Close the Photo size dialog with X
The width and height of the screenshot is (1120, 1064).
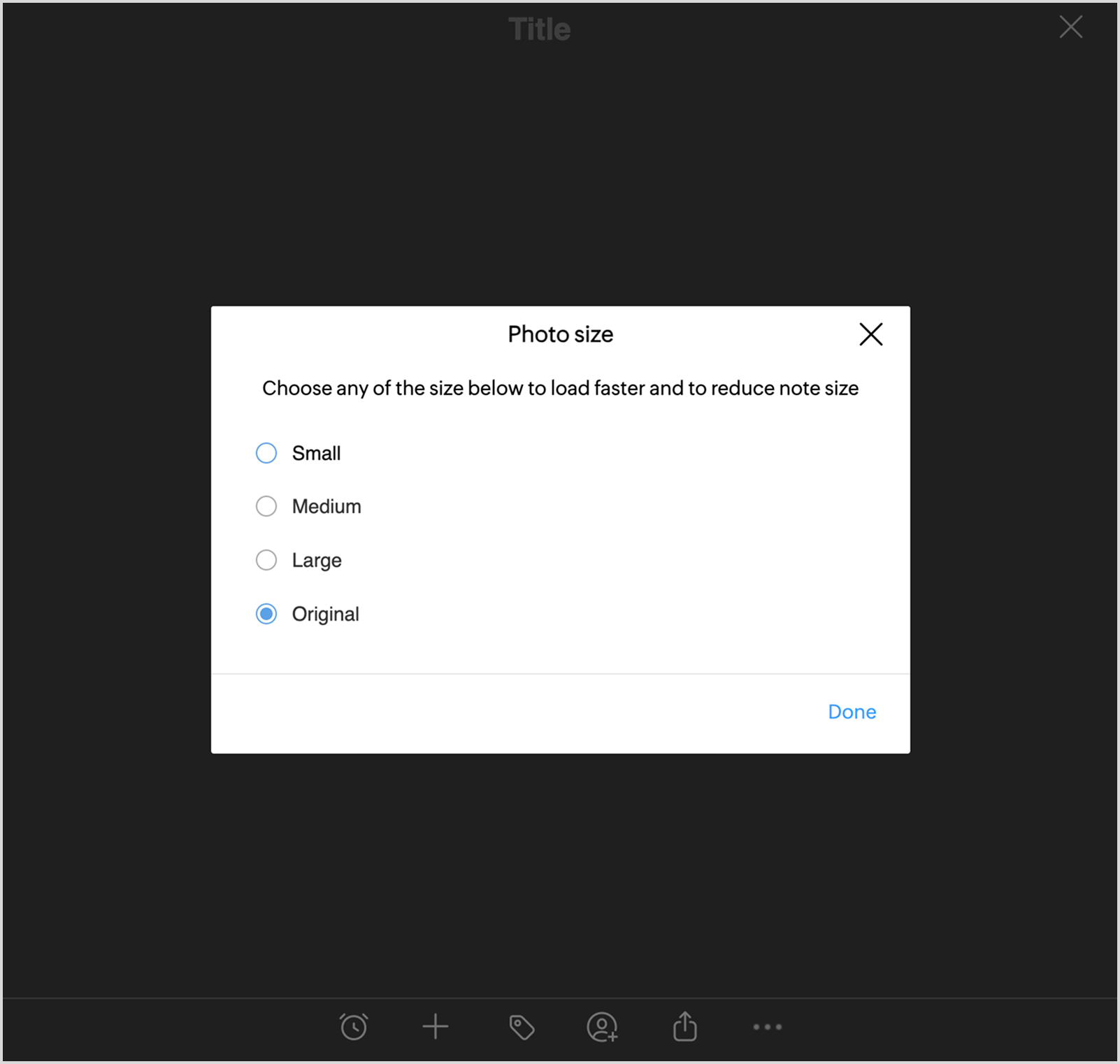pyautogui.click(x=871, y=334)
